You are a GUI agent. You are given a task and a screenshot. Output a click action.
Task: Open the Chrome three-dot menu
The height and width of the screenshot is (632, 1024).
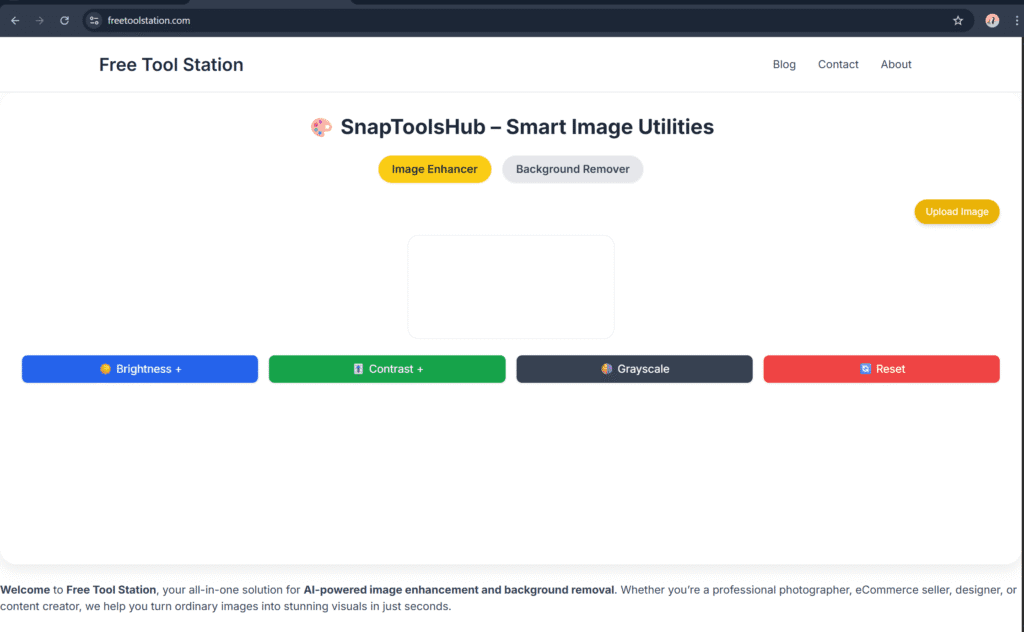pyautogui.click(x=1016, y=20)
